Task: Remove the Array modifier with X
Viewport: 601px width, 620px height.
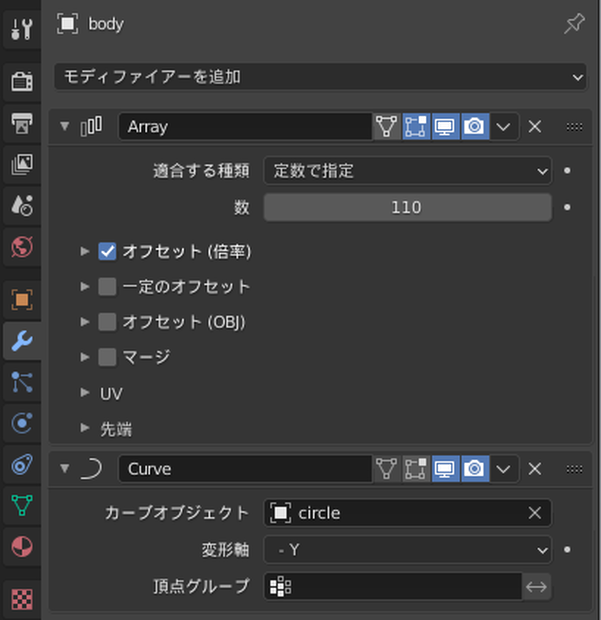Action: 535,127
